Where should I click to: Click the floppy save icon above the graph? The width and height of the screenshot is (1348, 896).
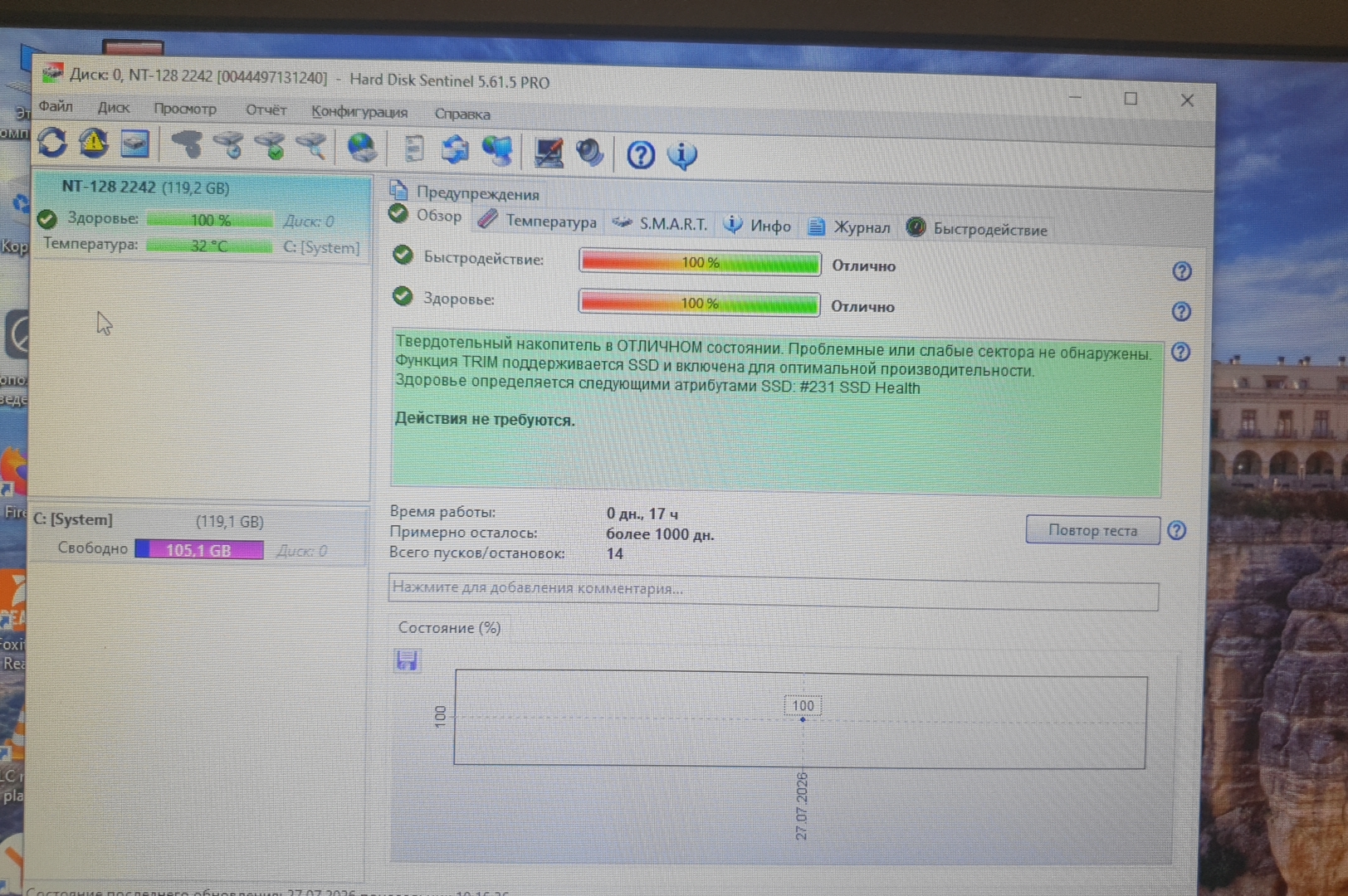[407, 660]
